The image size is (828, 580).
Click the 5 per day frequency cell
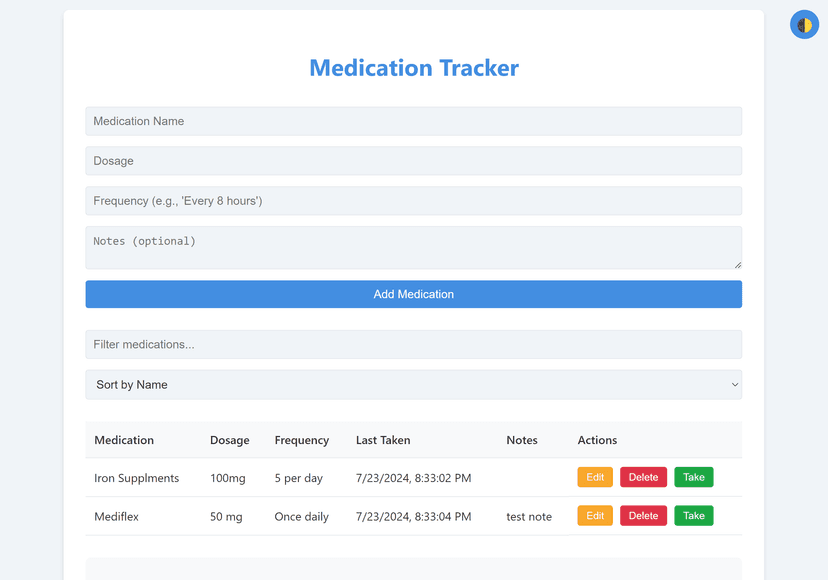coord(298,478)
